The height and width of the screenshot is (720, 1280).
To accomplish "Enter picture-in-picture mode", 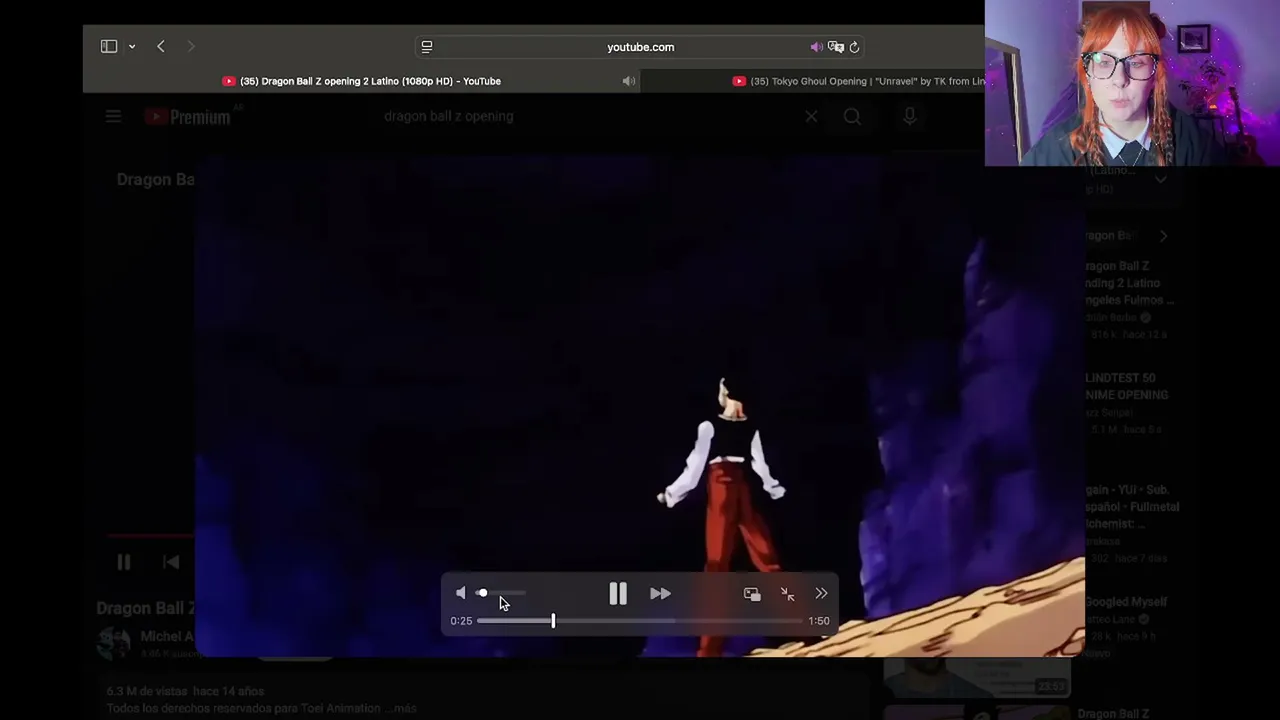I will [752, 594].
